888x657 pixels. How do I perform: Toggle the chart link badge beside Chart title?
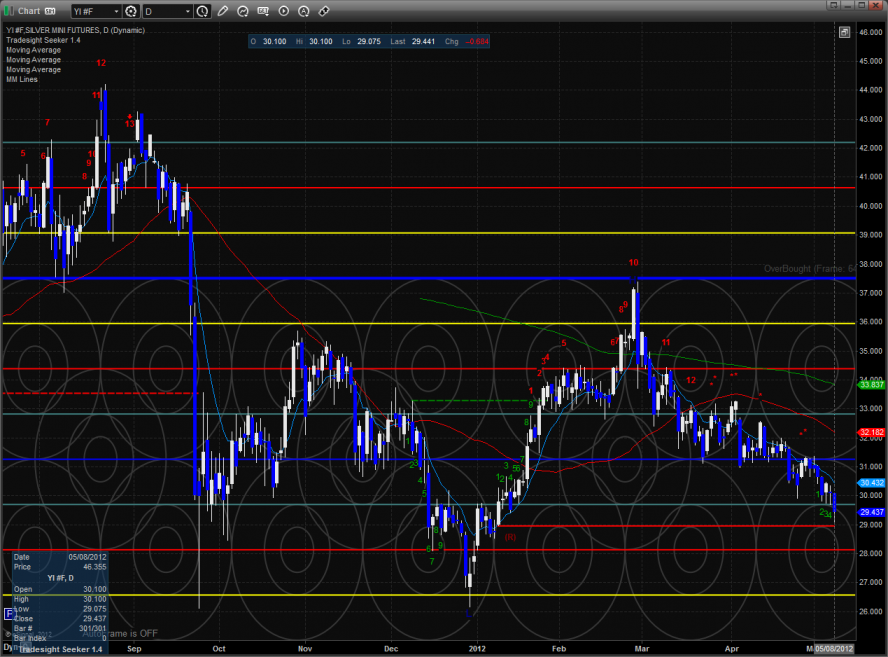[50, 11]
